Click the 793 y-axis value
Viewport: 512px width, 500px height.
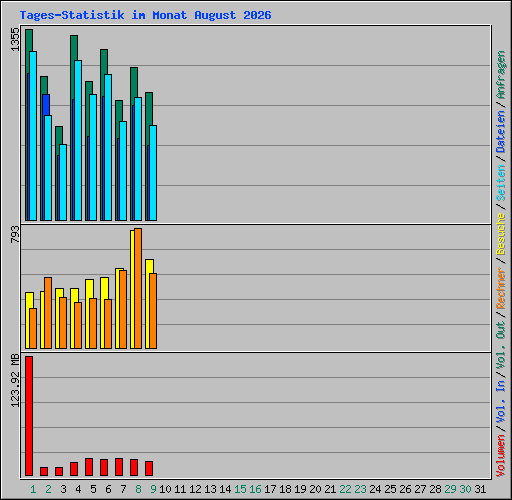15,234
